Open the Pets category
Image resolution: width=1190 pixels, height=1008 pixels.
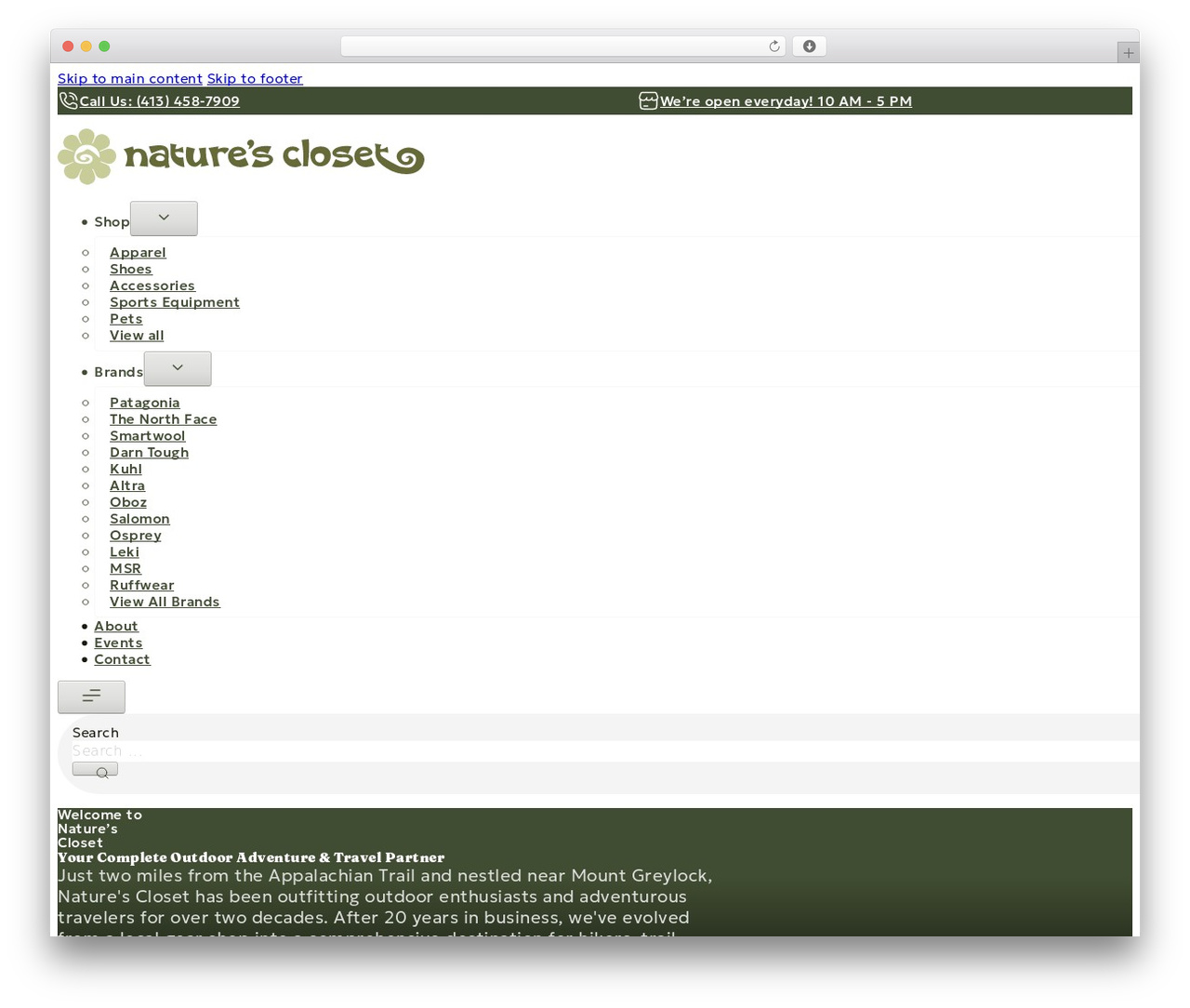[126, 319]
